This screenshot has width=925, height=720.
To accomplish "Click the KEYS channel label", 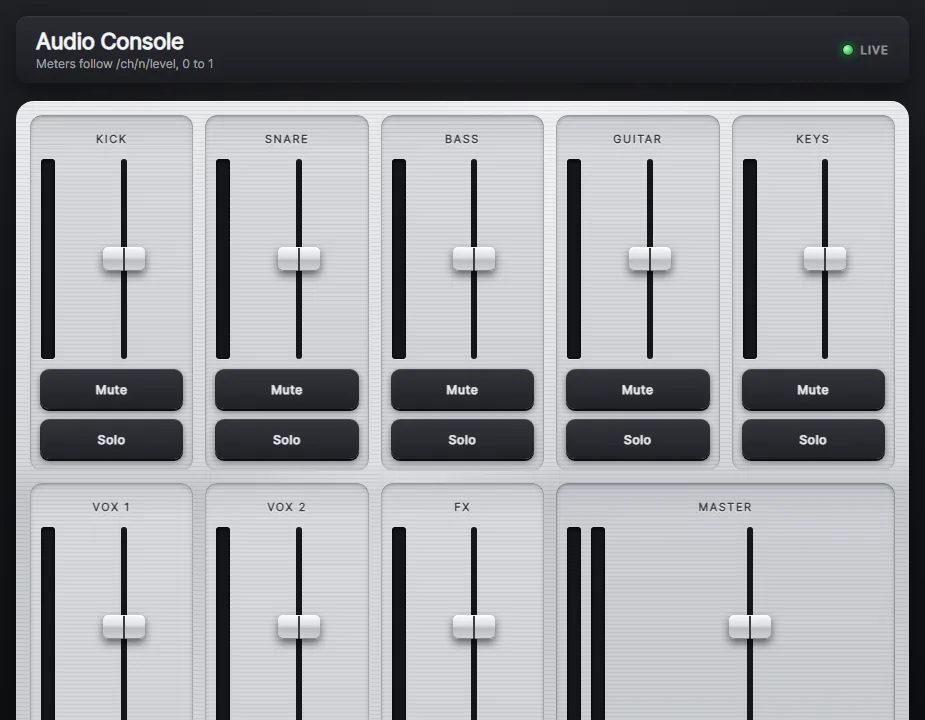I will pyautogui.click(x=813, y=139).
